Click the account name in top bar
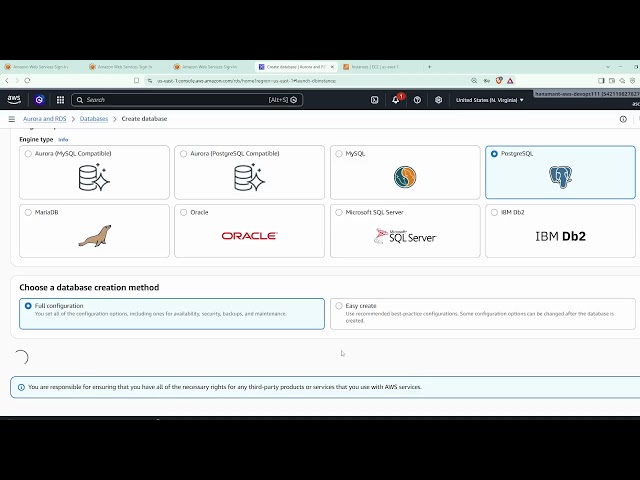This screenshot has width=640, height=480. pos(587,94)
